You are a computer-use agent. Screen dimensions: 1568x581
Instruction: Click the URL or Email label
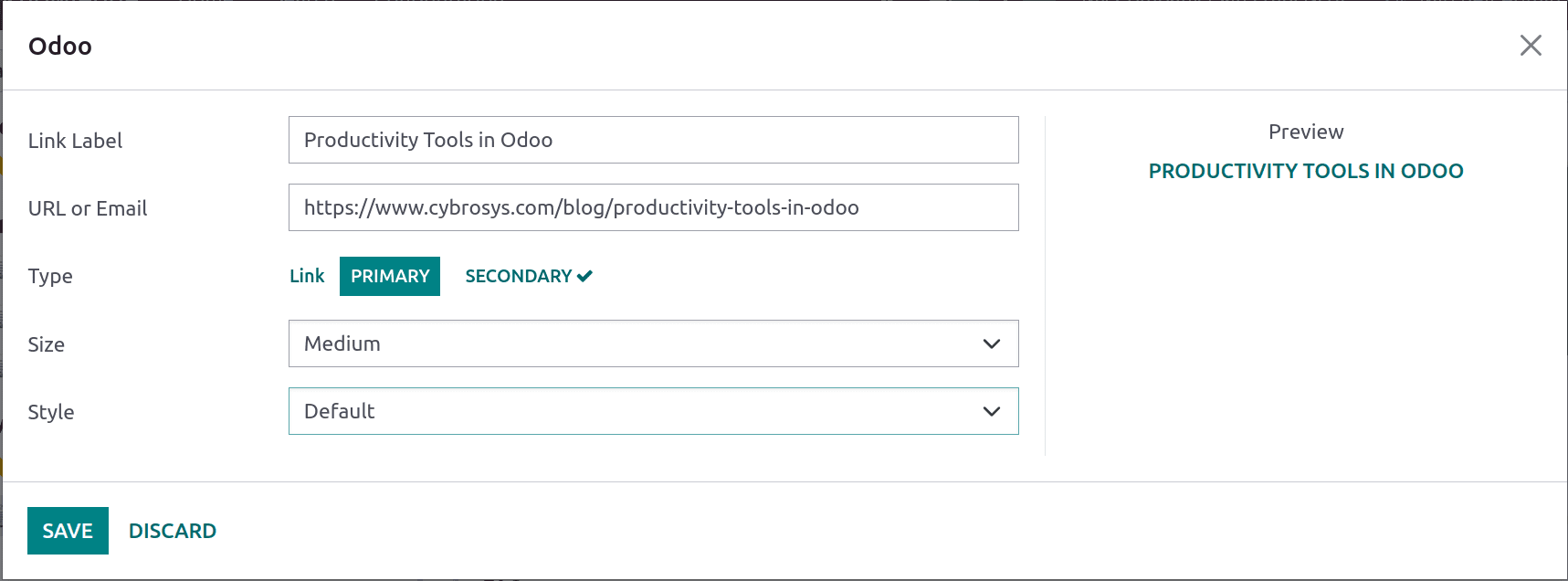tap(88, 208)
